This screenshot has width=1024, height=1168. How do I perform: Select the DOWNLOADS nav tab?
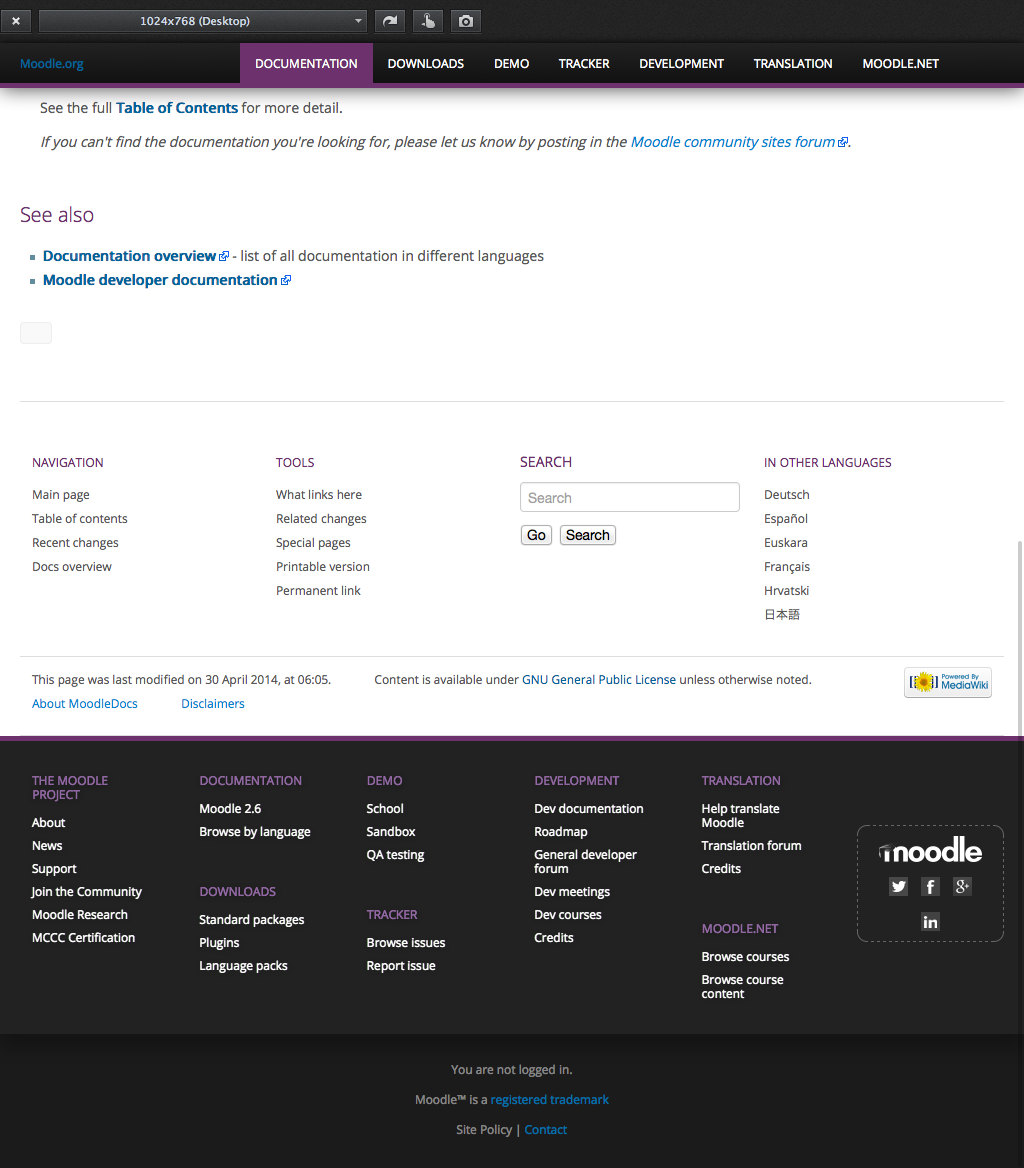425,63
